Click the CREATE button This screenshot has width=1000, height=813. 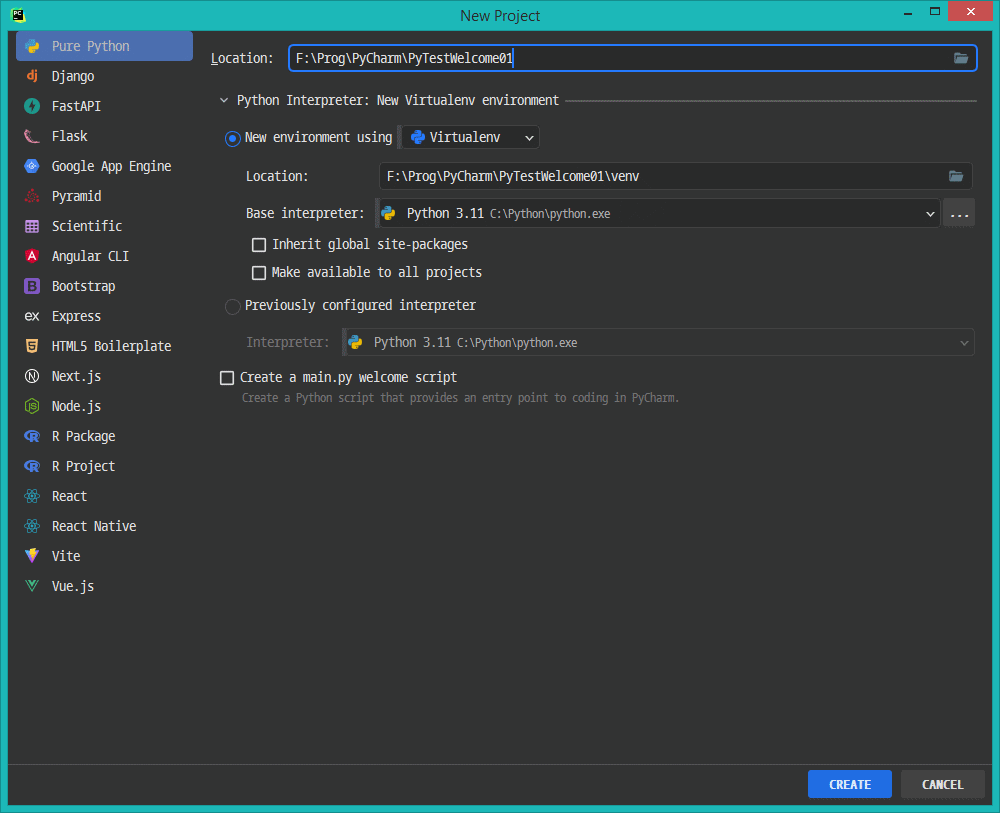[x=849, y=784]
